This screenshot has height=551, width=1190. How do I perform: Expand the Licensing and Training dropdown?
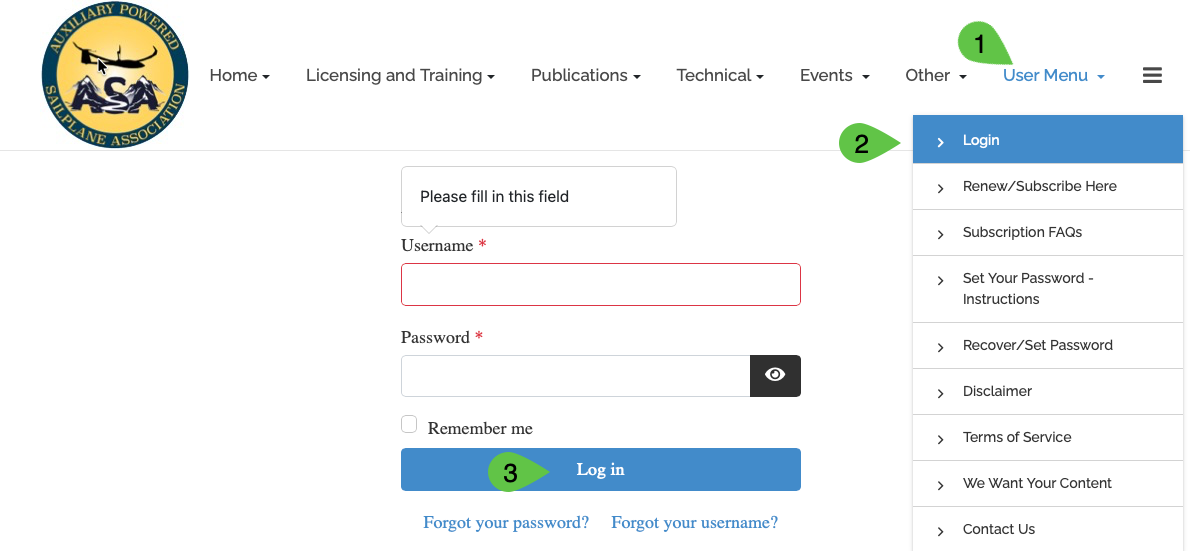(x=400, y=76)
